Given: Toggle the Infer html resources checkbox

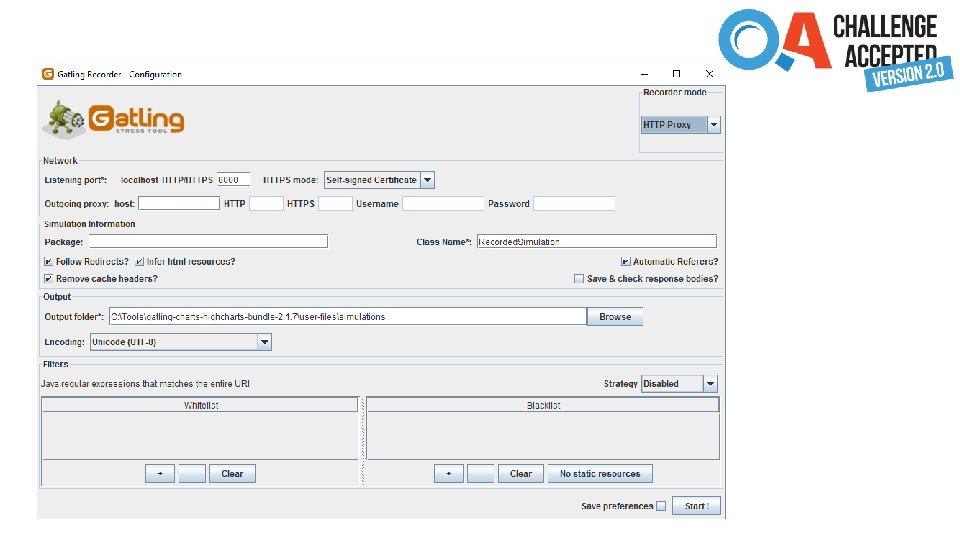Looking at the screenshot, I should pos(140,261).
